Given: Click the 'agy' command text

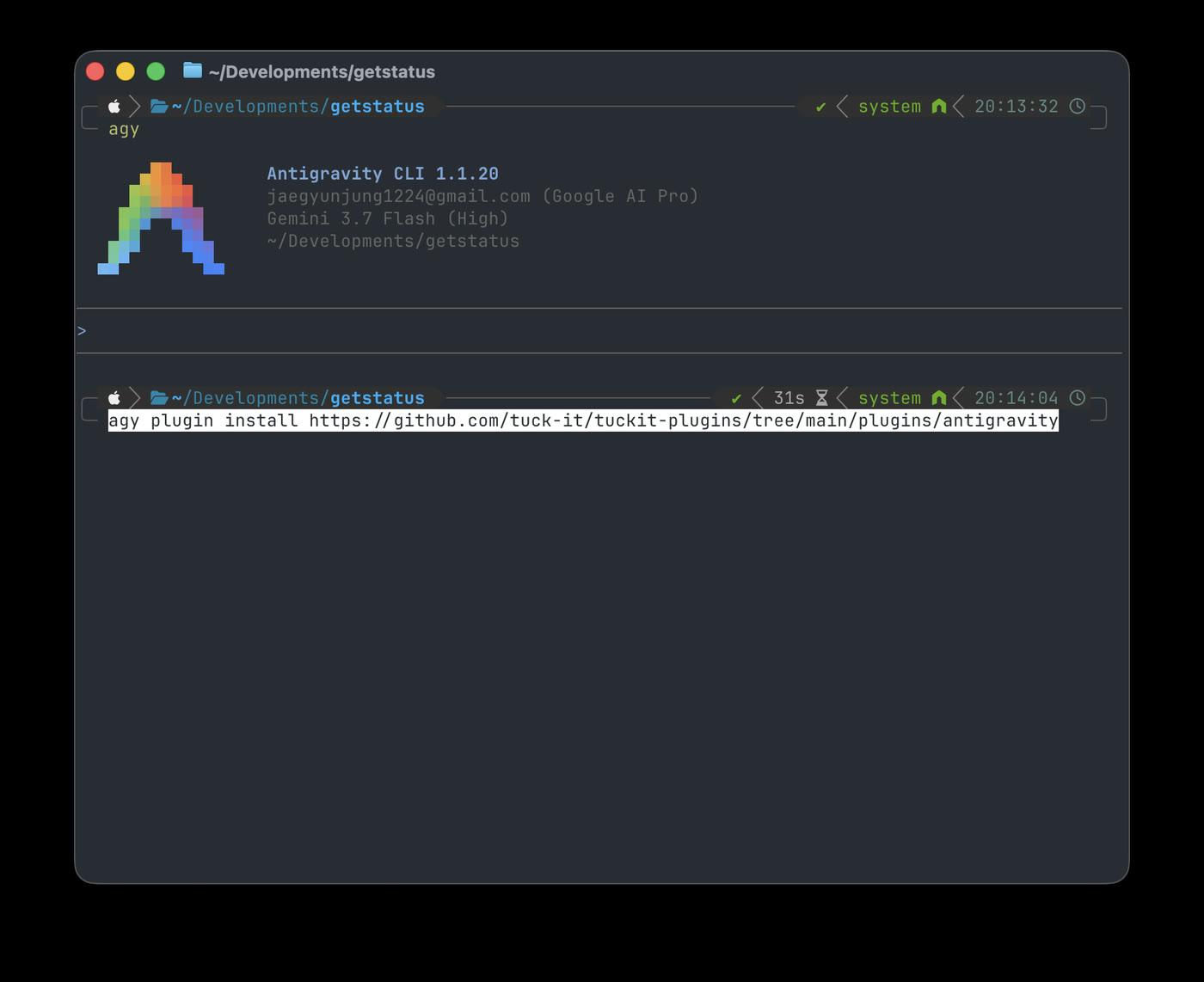Looking at the screenshot, I should pyautogui.click(x=124, y=129).
